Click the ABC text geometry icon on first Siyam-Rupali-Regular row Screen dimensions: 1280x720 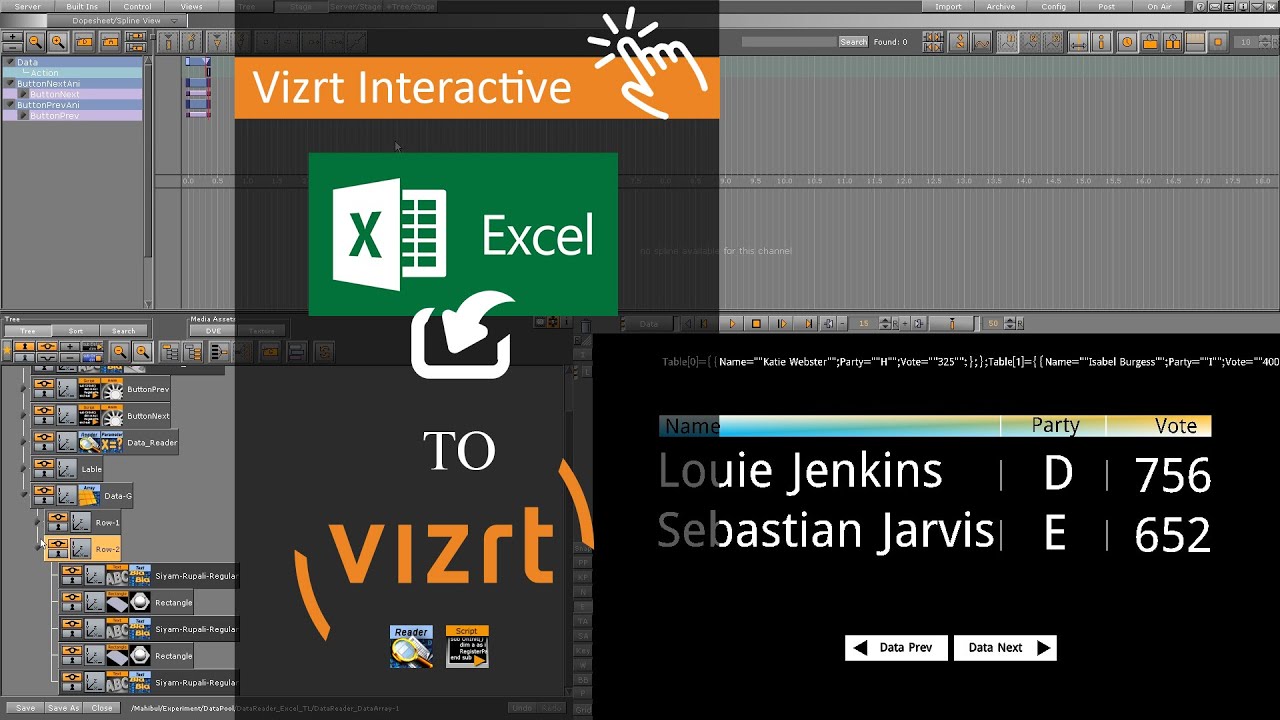click(117, 575)
